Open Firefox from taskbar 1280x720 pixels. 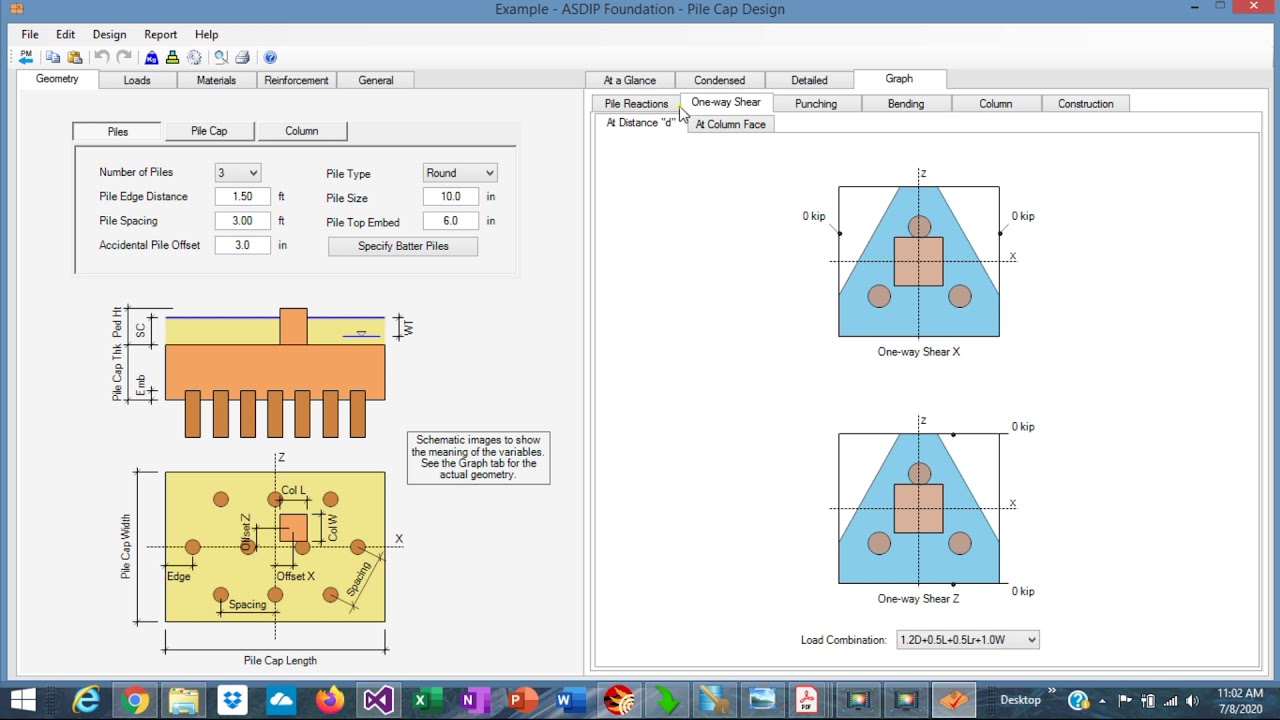click(329, 700)
